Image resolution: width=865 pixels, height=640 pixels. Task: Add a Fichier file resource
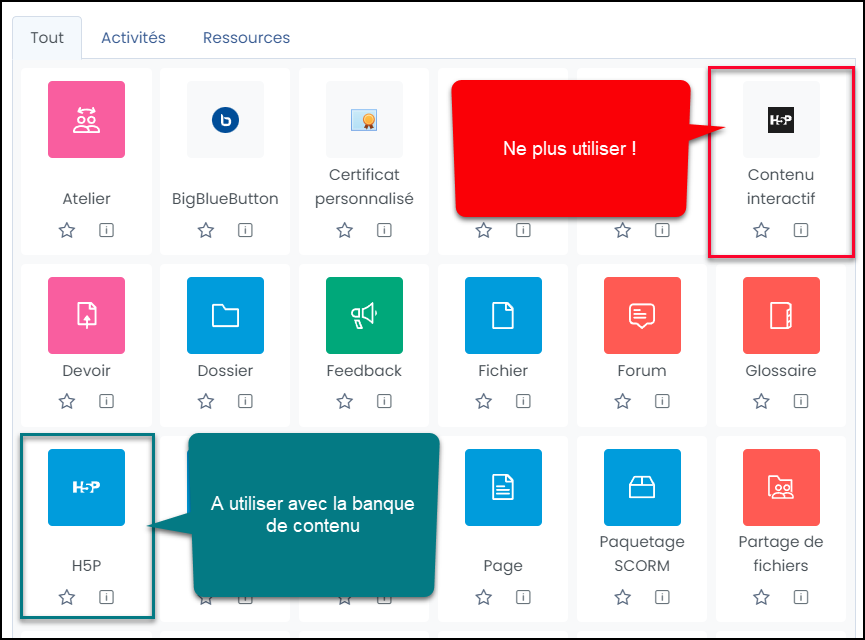(504, 316)
